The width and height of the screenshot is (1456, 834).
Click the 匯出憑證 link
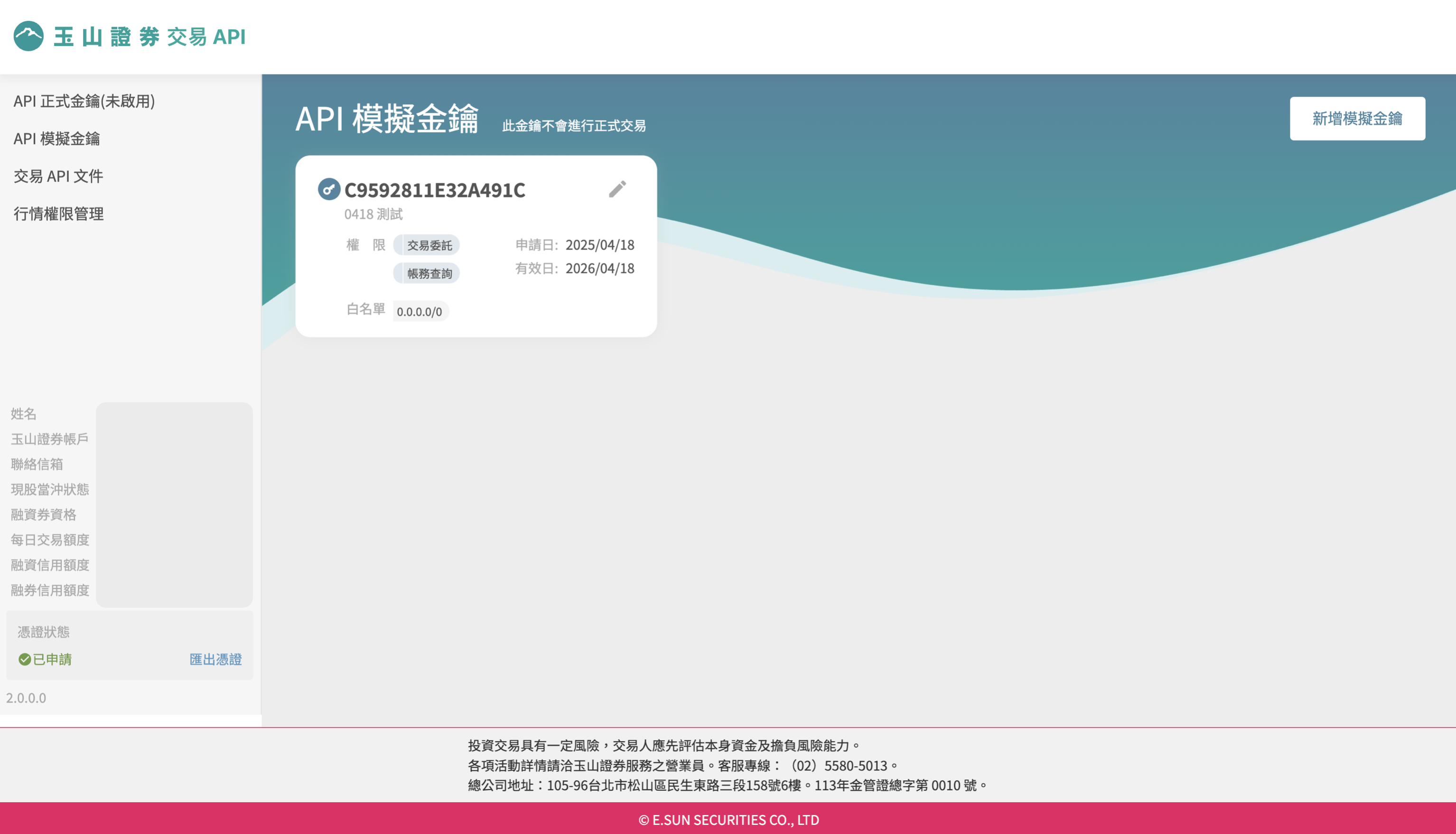[215, 659]
